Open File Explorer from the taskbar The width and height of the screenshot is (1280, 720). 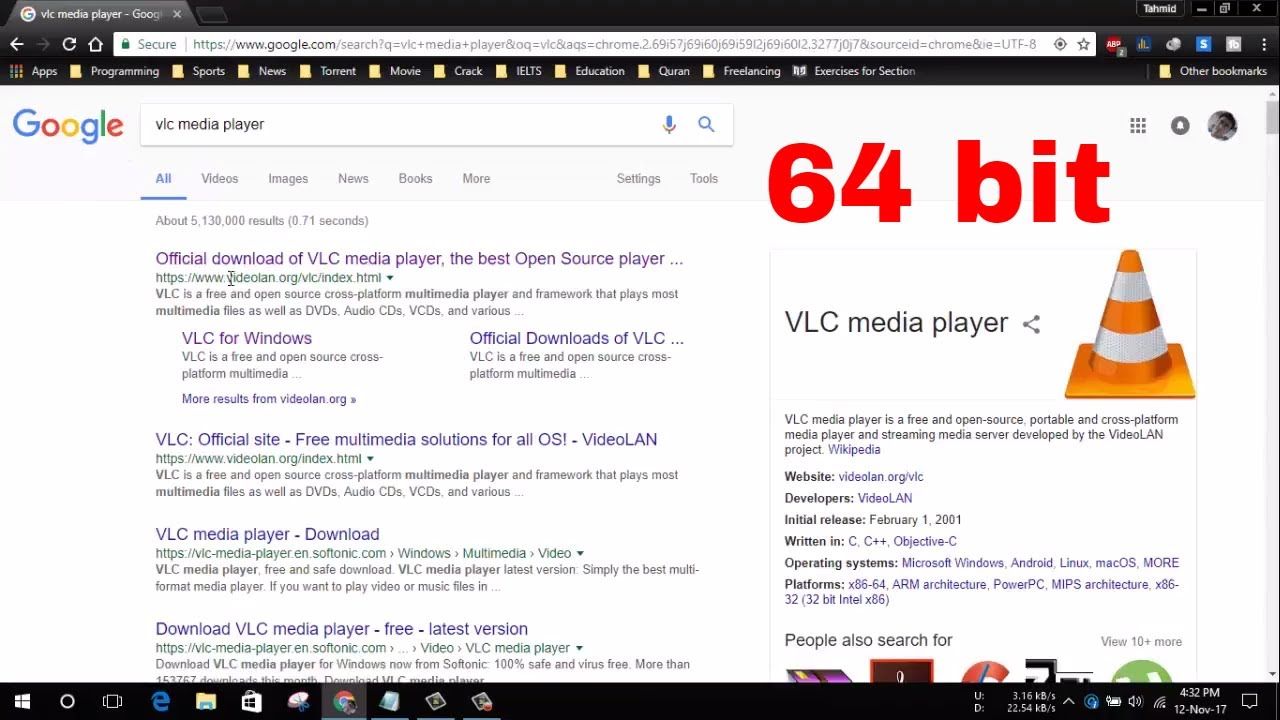point(205,701)
